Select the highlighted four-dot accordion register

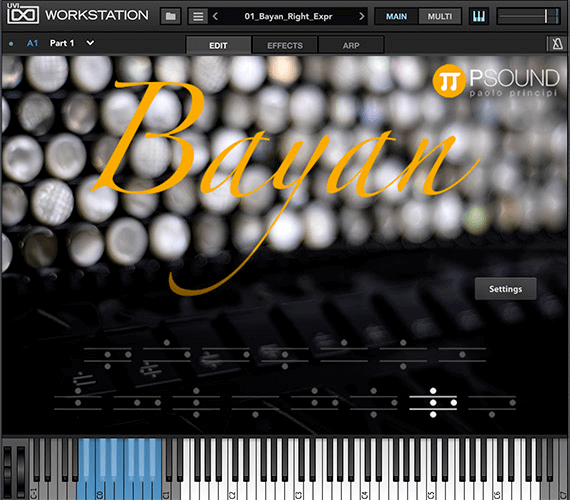click(x=433, y=403)
